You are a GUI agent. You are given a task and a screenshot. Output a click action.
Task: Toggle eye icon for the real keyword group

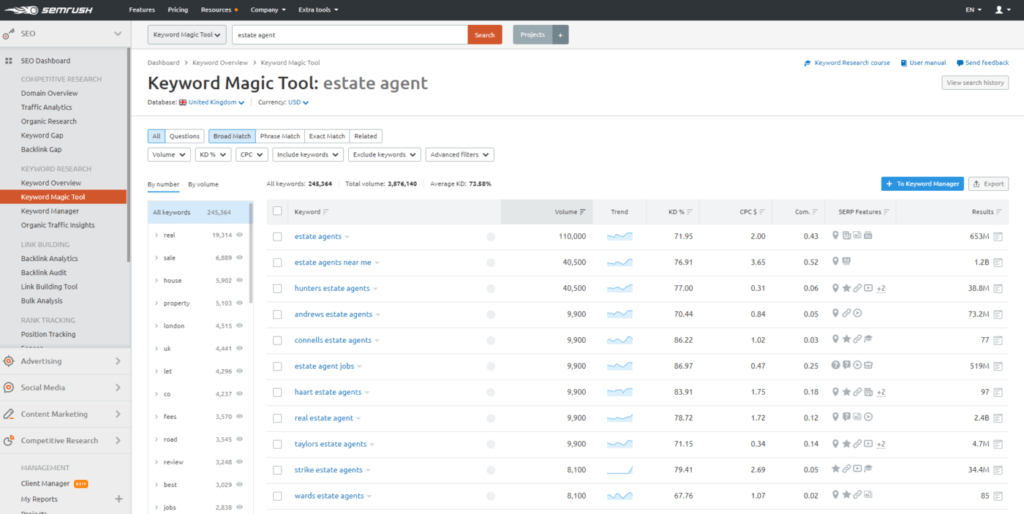click(x=240, y=235)
